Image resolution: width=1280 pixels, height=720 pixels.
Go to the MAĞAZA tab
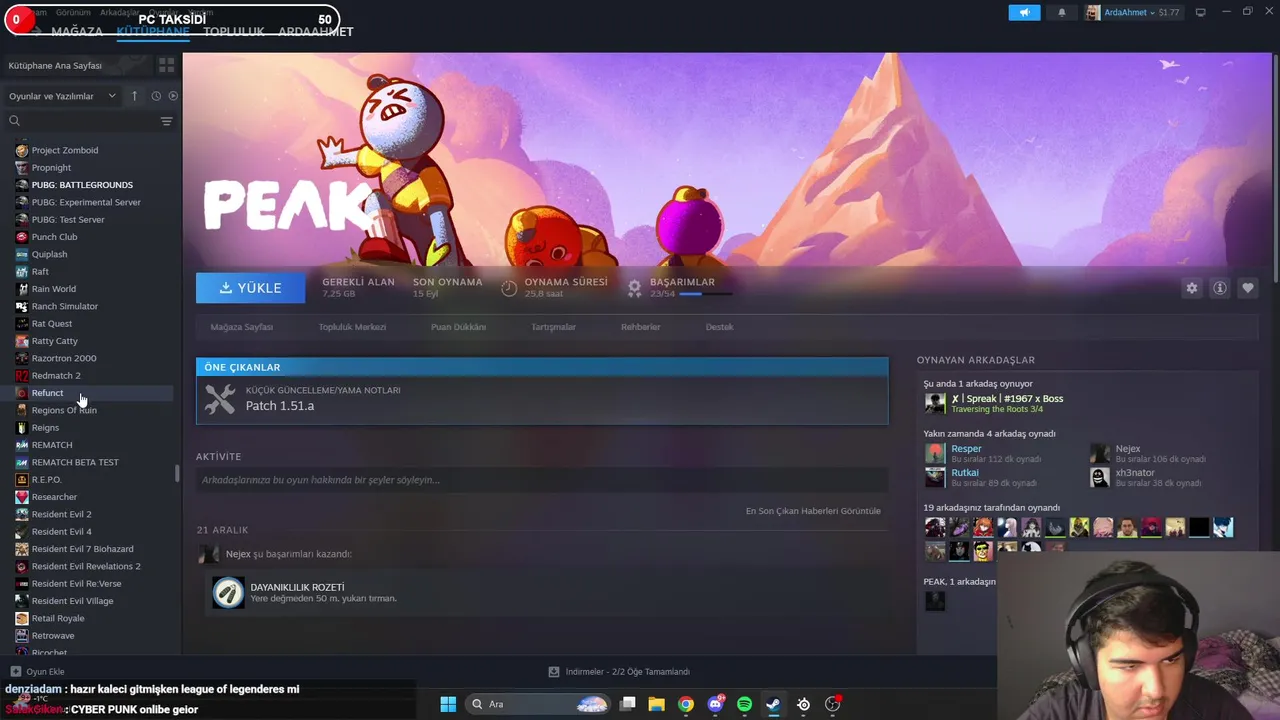pos(77,31)
